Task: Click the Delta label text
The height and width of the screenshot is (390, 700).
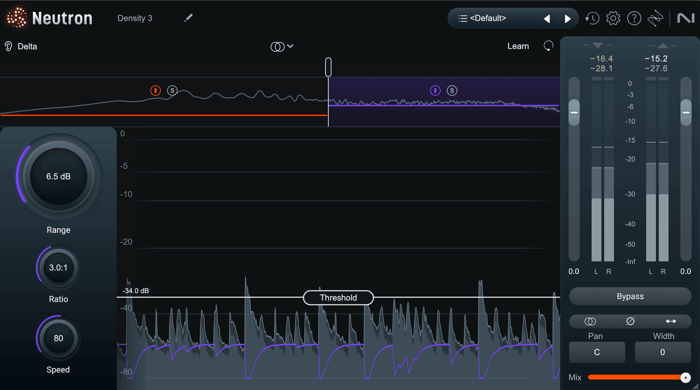Action: (x=27, y=46)
